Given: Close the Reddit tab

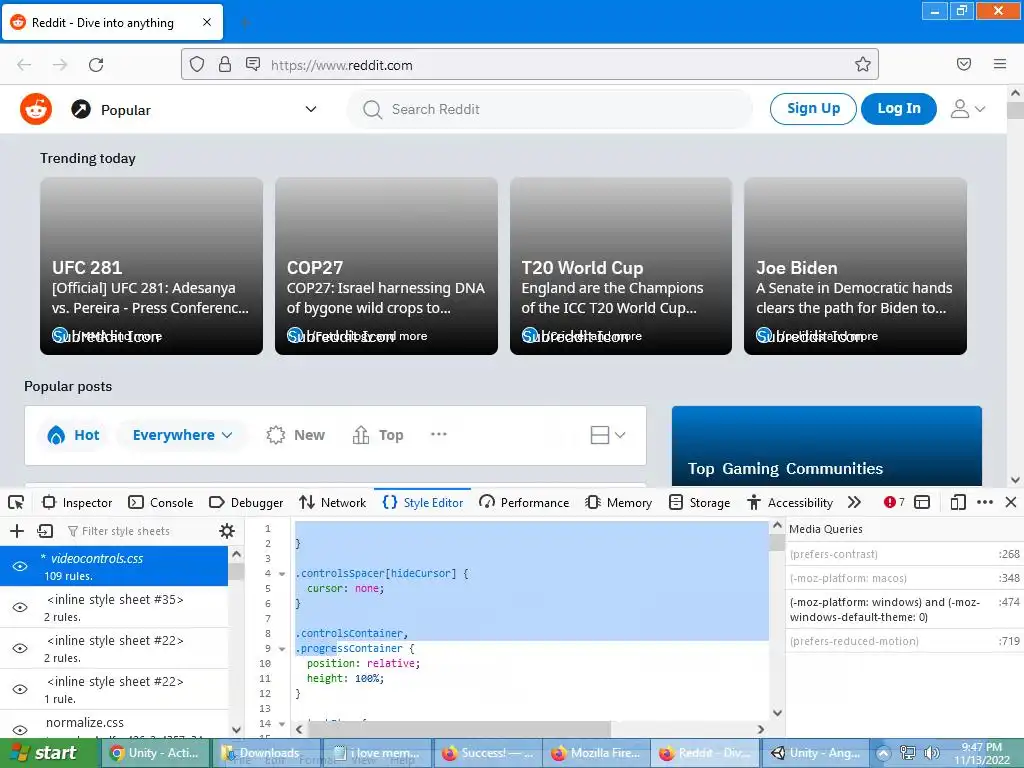Looking at the screenshot, I should click(x=207, y=22).
